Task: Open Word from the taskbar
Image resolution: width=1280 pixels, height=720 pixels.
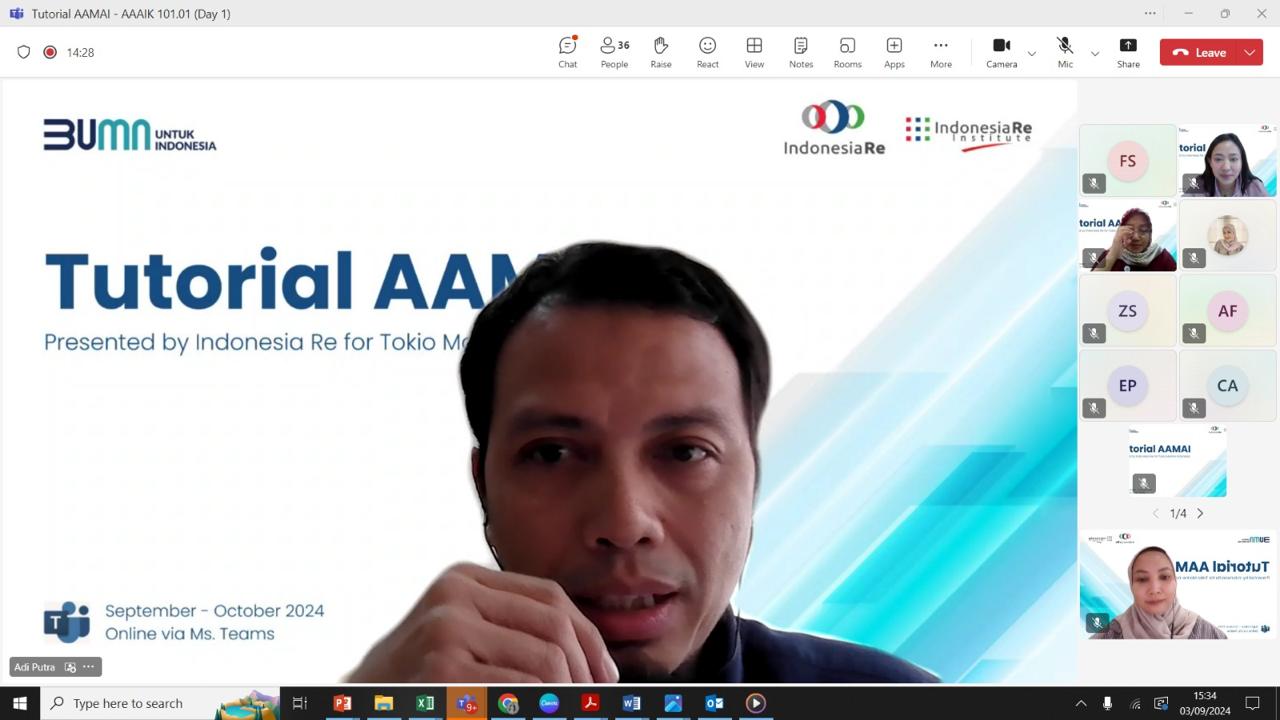Action: 631,703
